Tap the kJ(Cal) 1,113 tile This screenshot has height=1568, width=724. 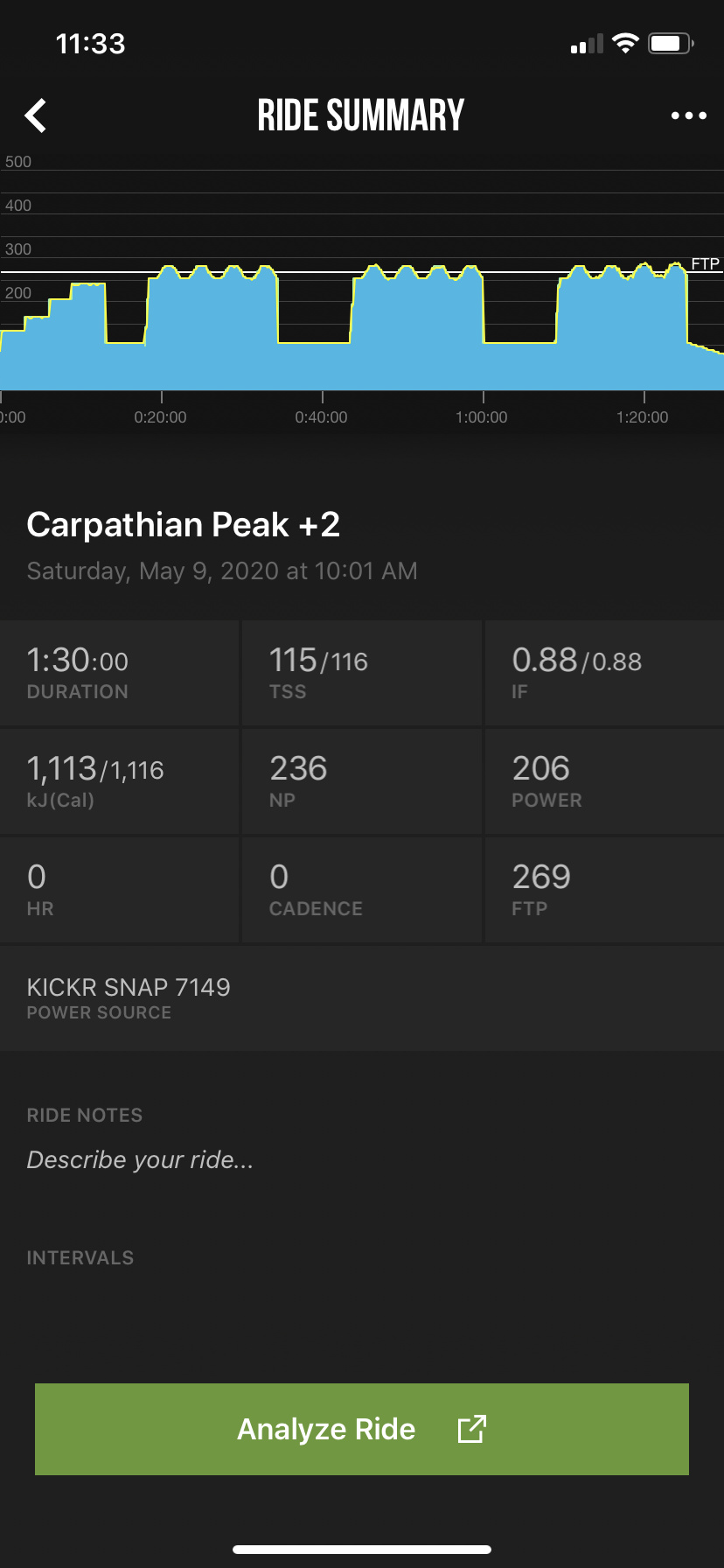point(120,781)
